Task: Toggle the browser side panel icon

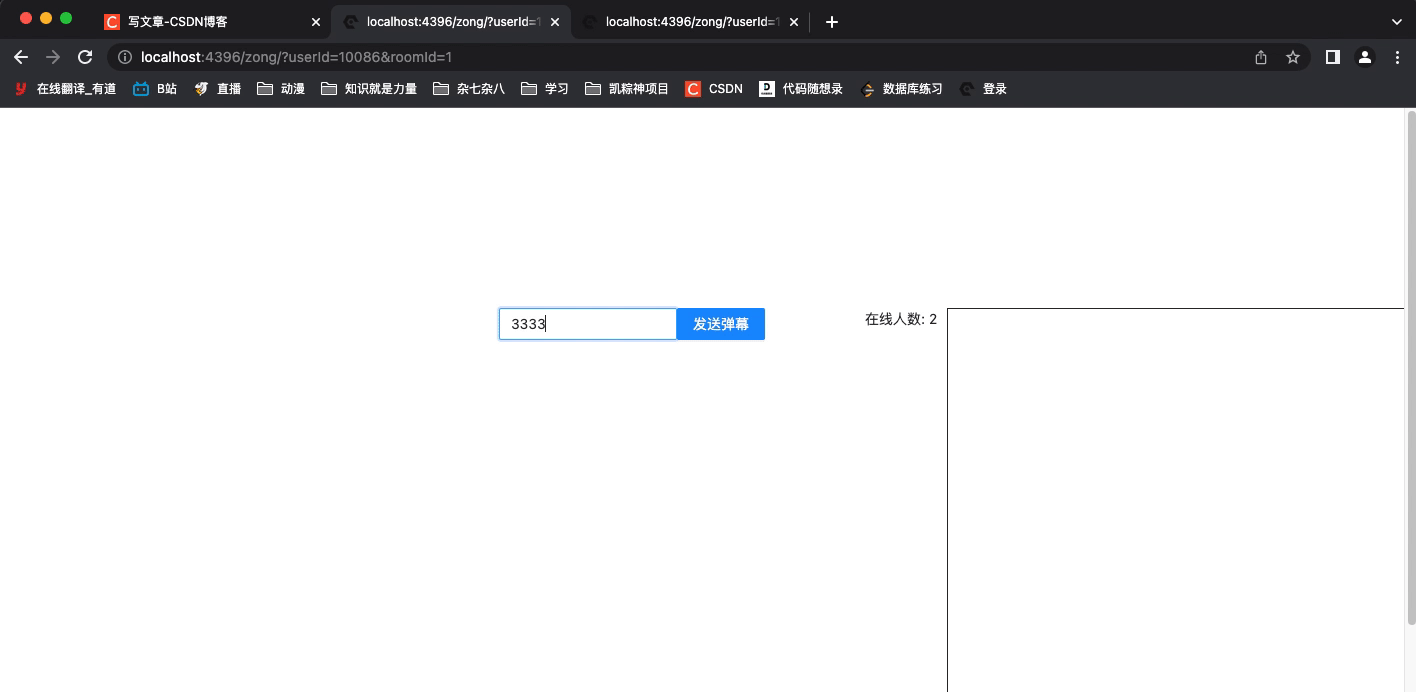Action: pos(1332,57)
